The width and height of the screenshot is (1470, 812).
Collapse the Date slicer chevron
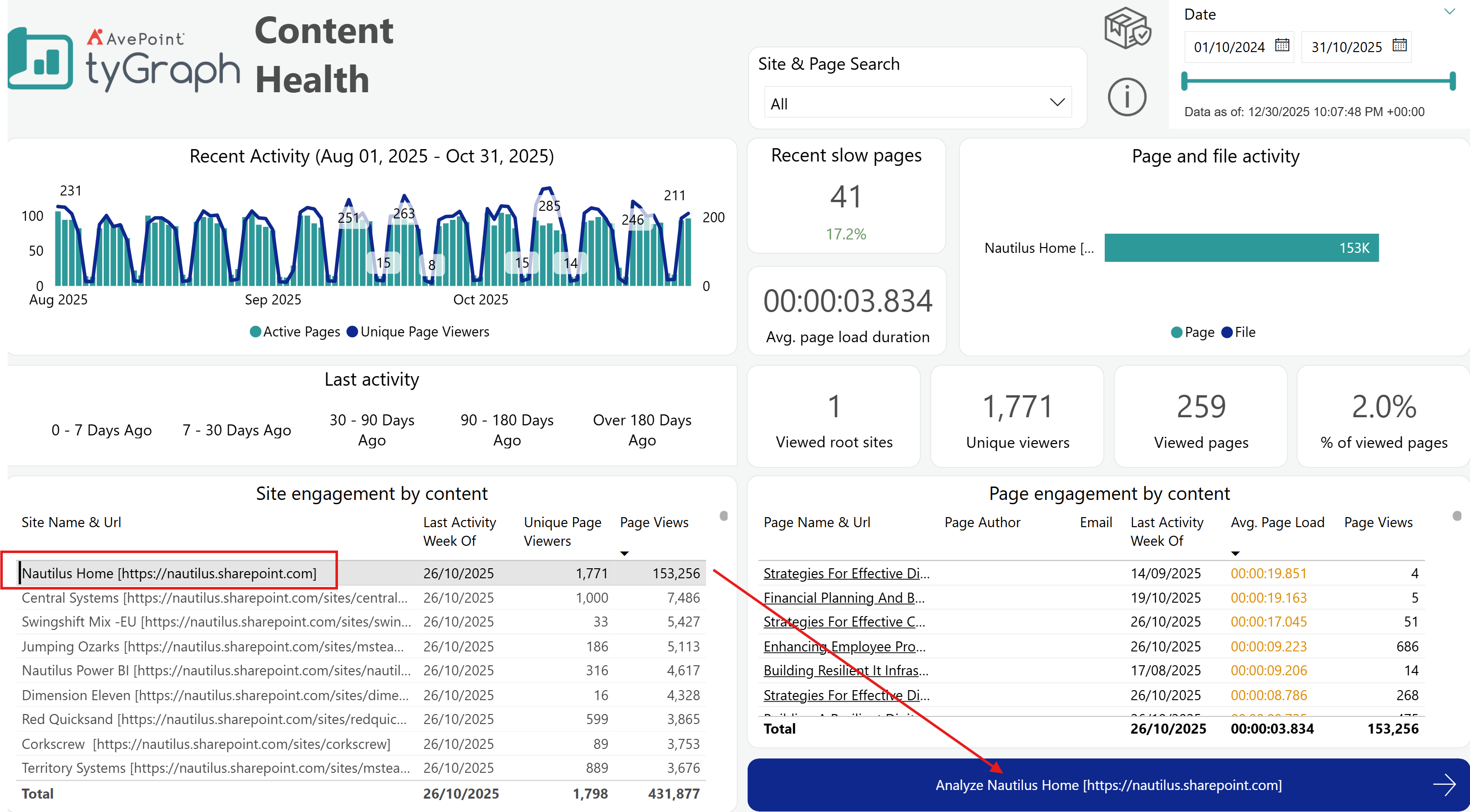[x=1449, y=11]
